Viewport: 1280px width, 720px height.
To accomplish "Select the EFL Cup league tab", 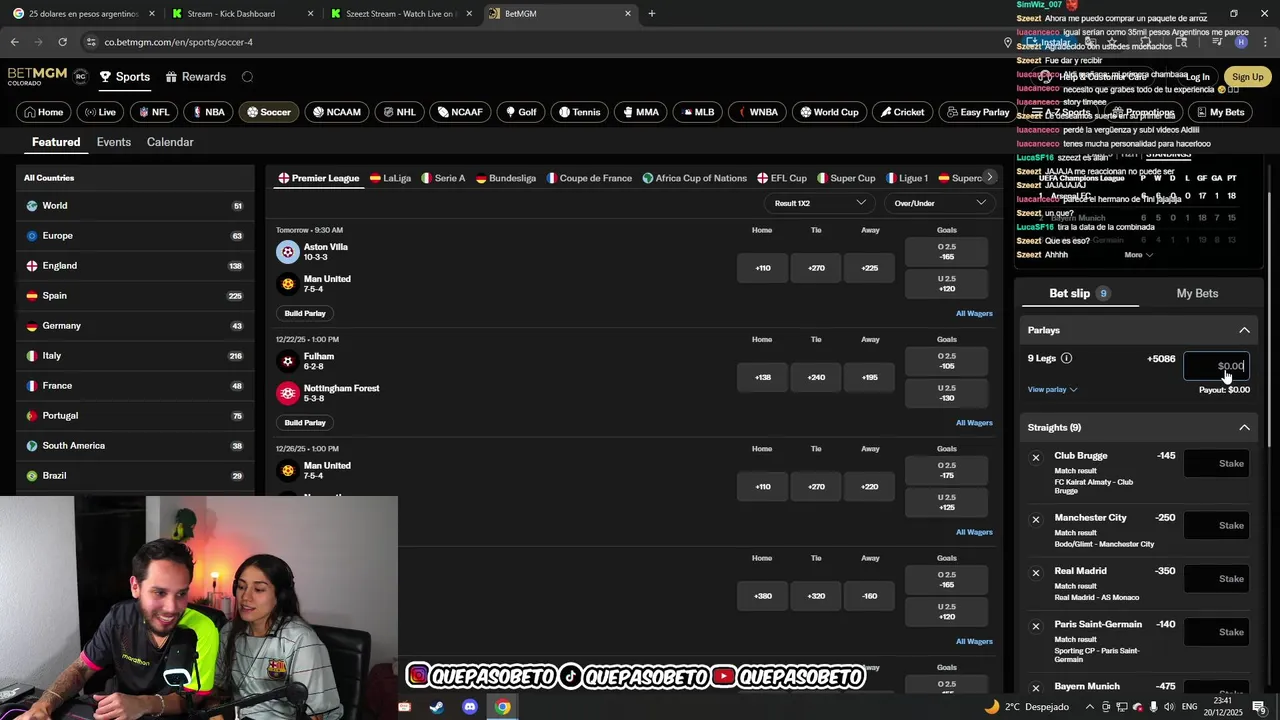I will click(x=782, y=178).
